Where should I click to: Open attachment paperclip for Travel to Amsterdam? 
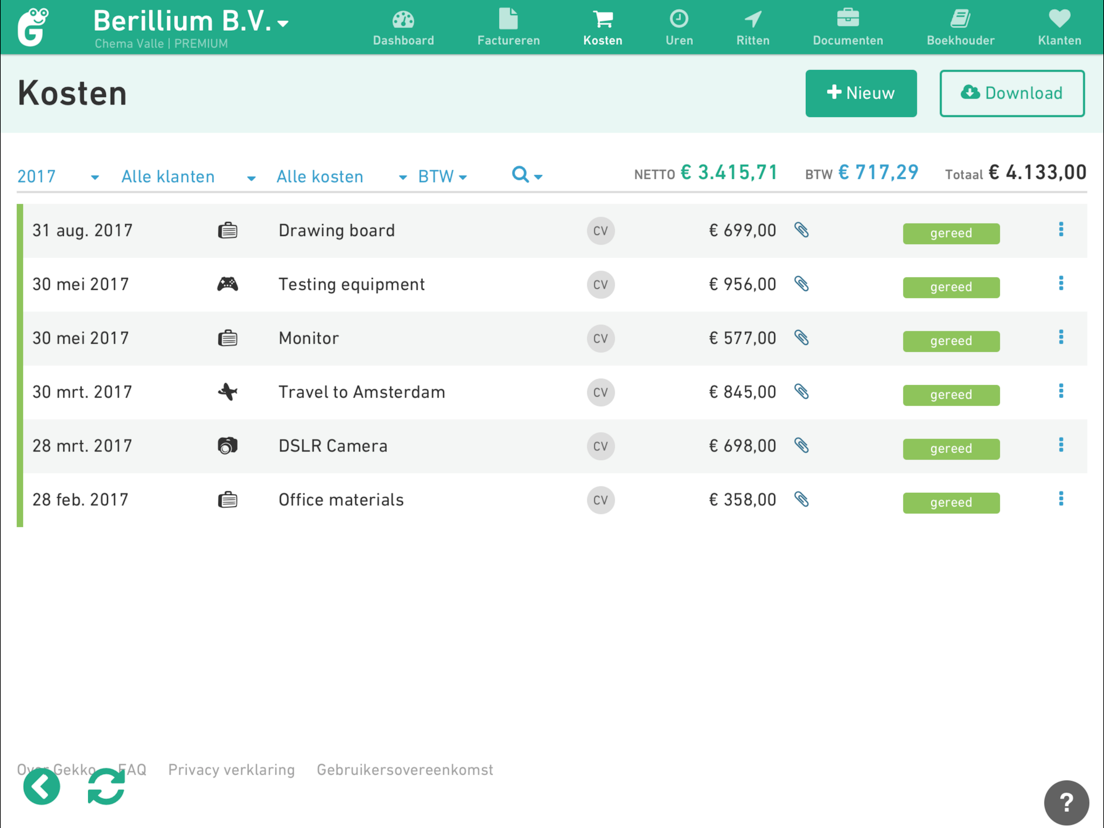coord(801,391)
